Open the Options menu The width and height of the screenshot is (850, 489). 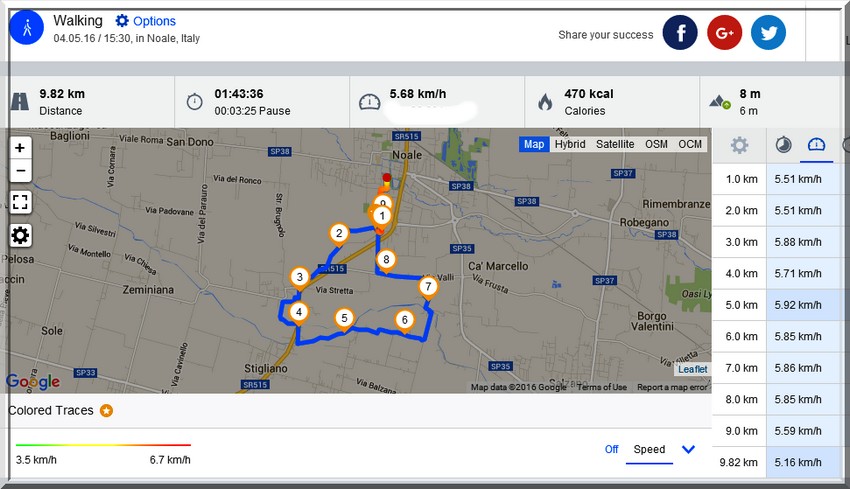[x=145, y=21]
